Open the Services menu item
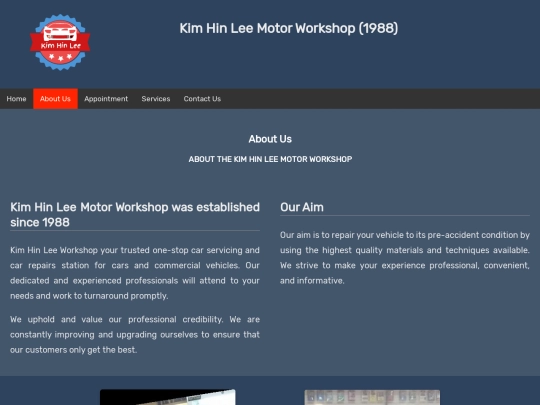This screenshot has height=405, width=540. [x=156, y=99]
